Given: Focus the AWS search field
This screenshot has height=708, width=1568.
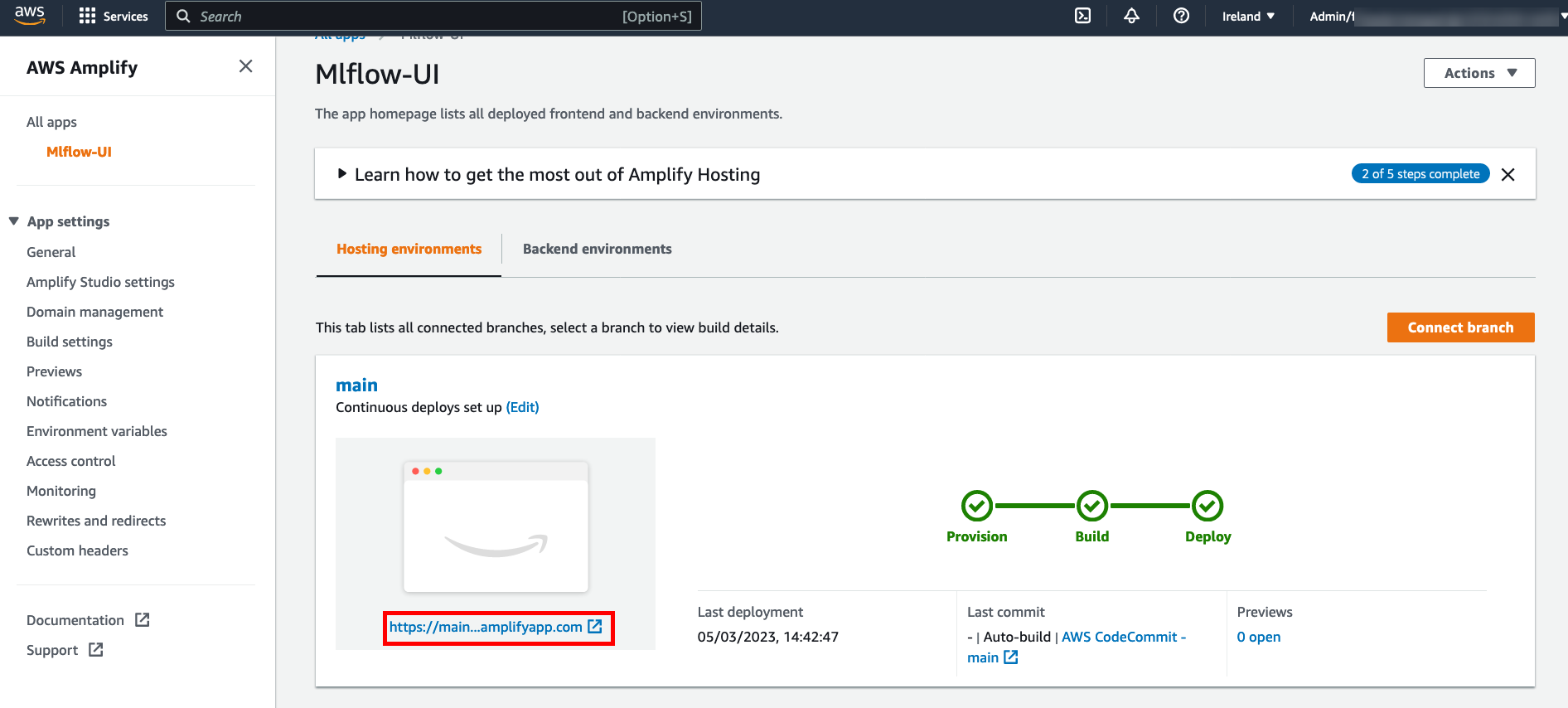Looking at the screenshot, I should tap(433, 16).
